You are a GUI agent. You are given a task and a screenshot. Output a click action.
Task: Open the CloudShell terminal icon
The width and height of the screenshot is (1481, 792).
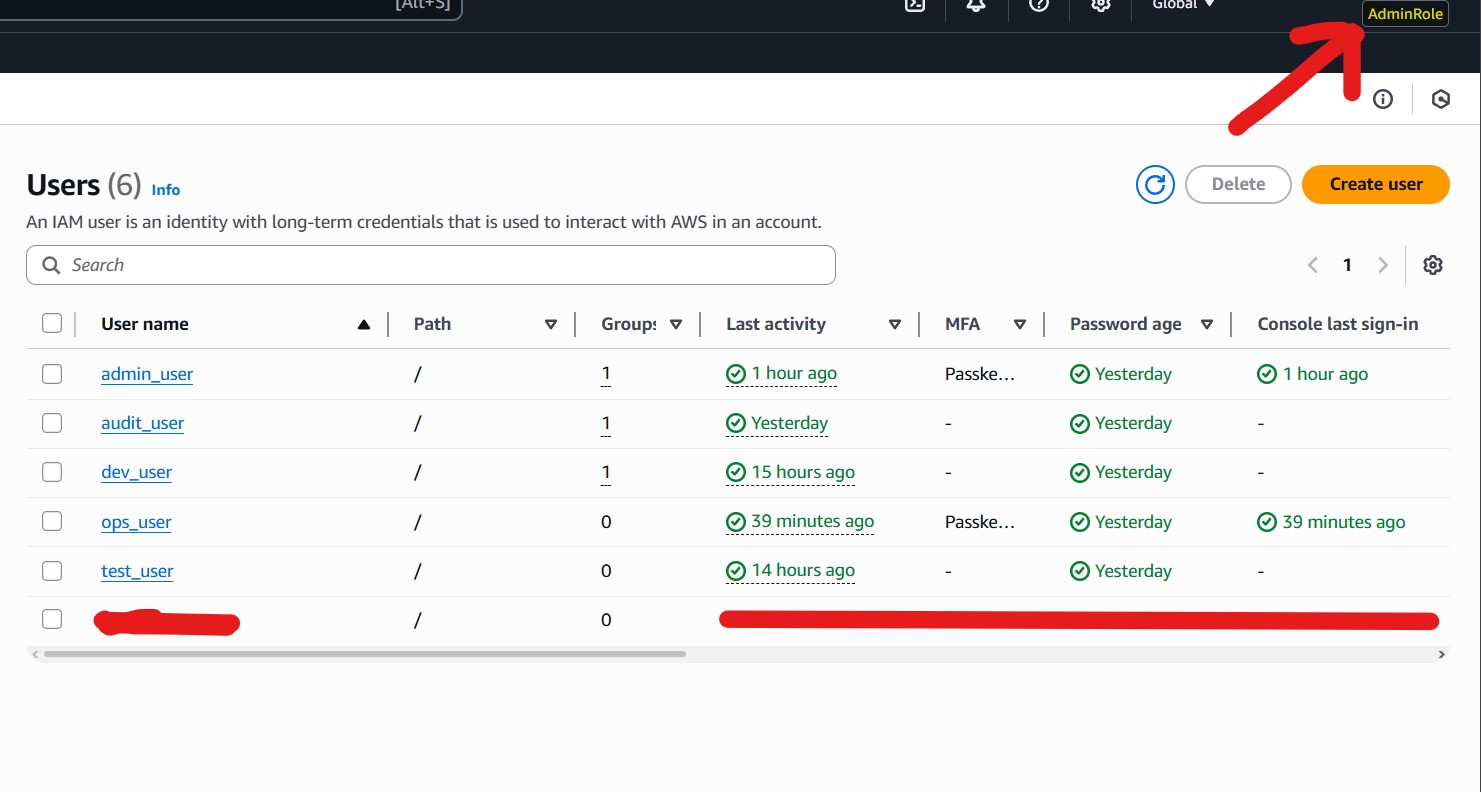915,5
